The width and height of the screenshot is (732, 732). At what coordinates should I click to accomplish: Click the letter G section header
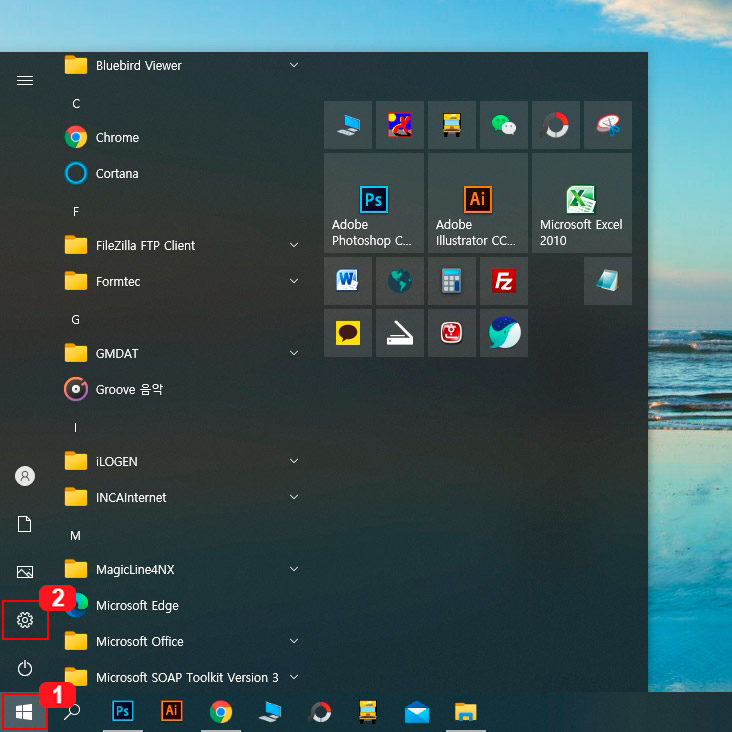tap(76, 320)
